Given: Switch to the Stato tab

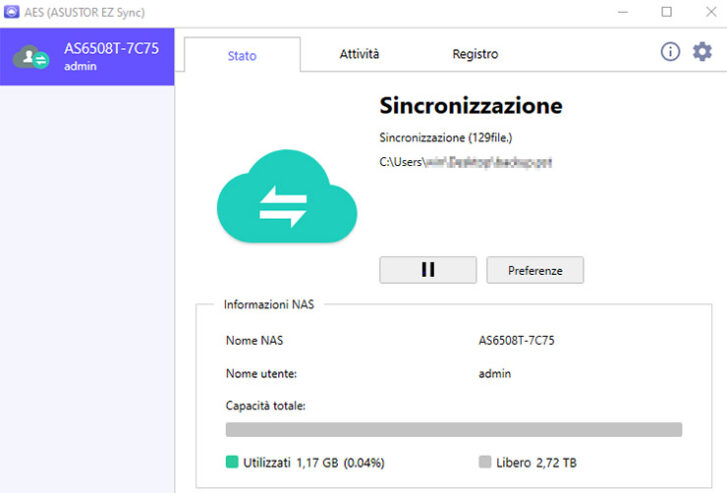Looking at the screenshot, I should point(242,55).
